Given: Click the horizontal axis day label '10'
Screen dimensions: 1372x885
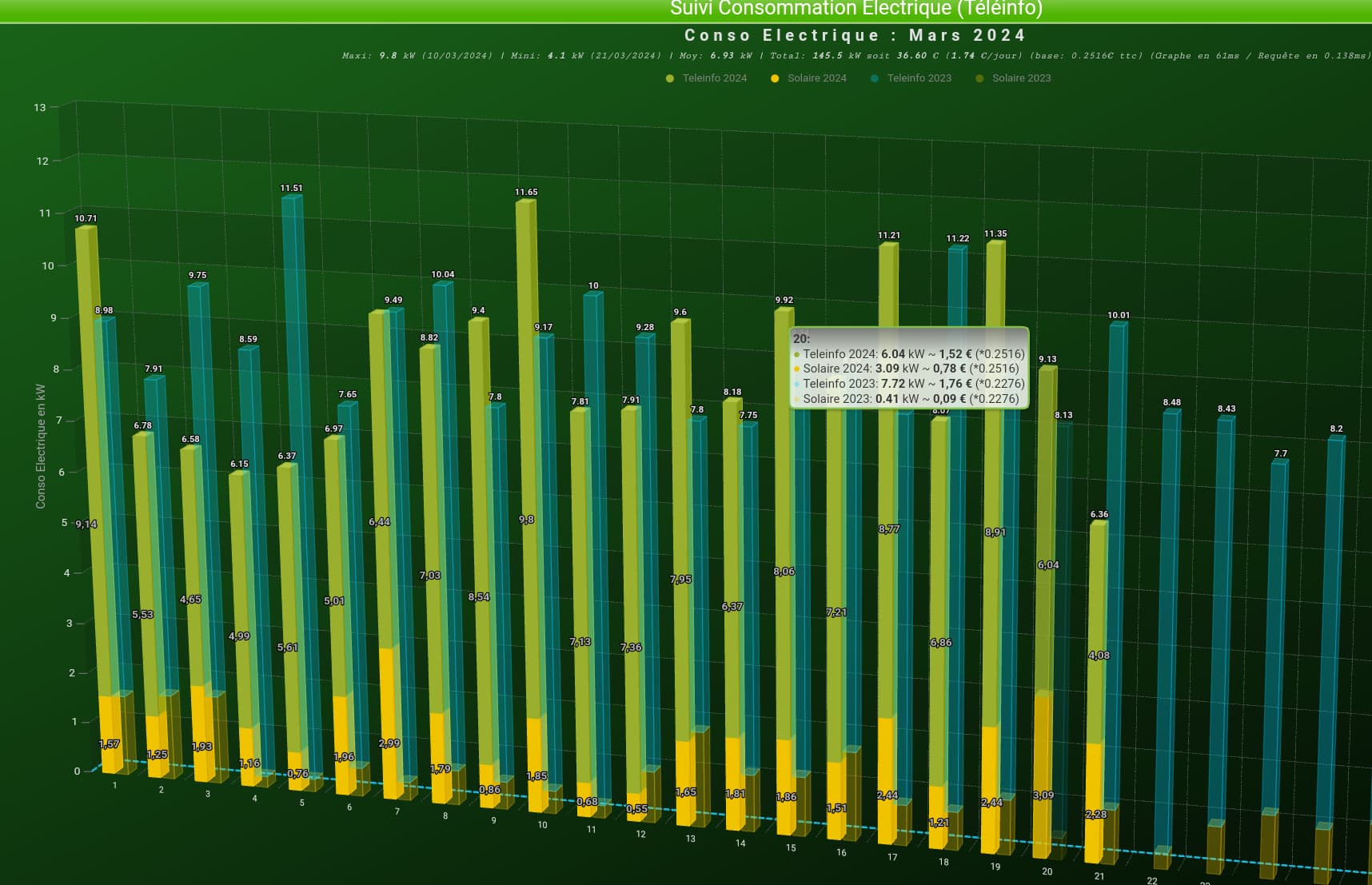Looking at the screenshot, I should (x=542, y=825).
